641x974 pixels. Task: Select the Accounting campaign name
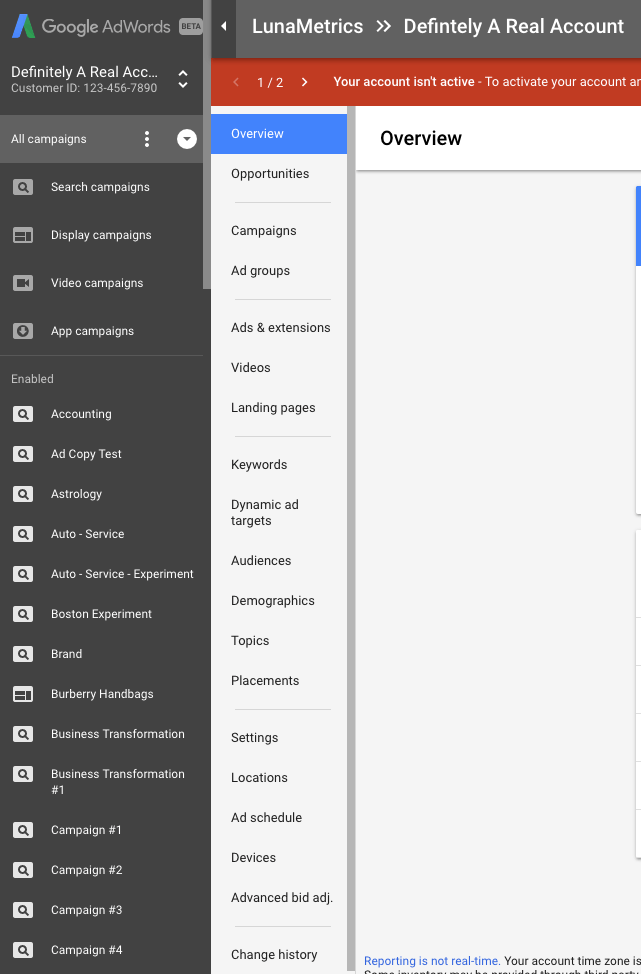point(81,414)
